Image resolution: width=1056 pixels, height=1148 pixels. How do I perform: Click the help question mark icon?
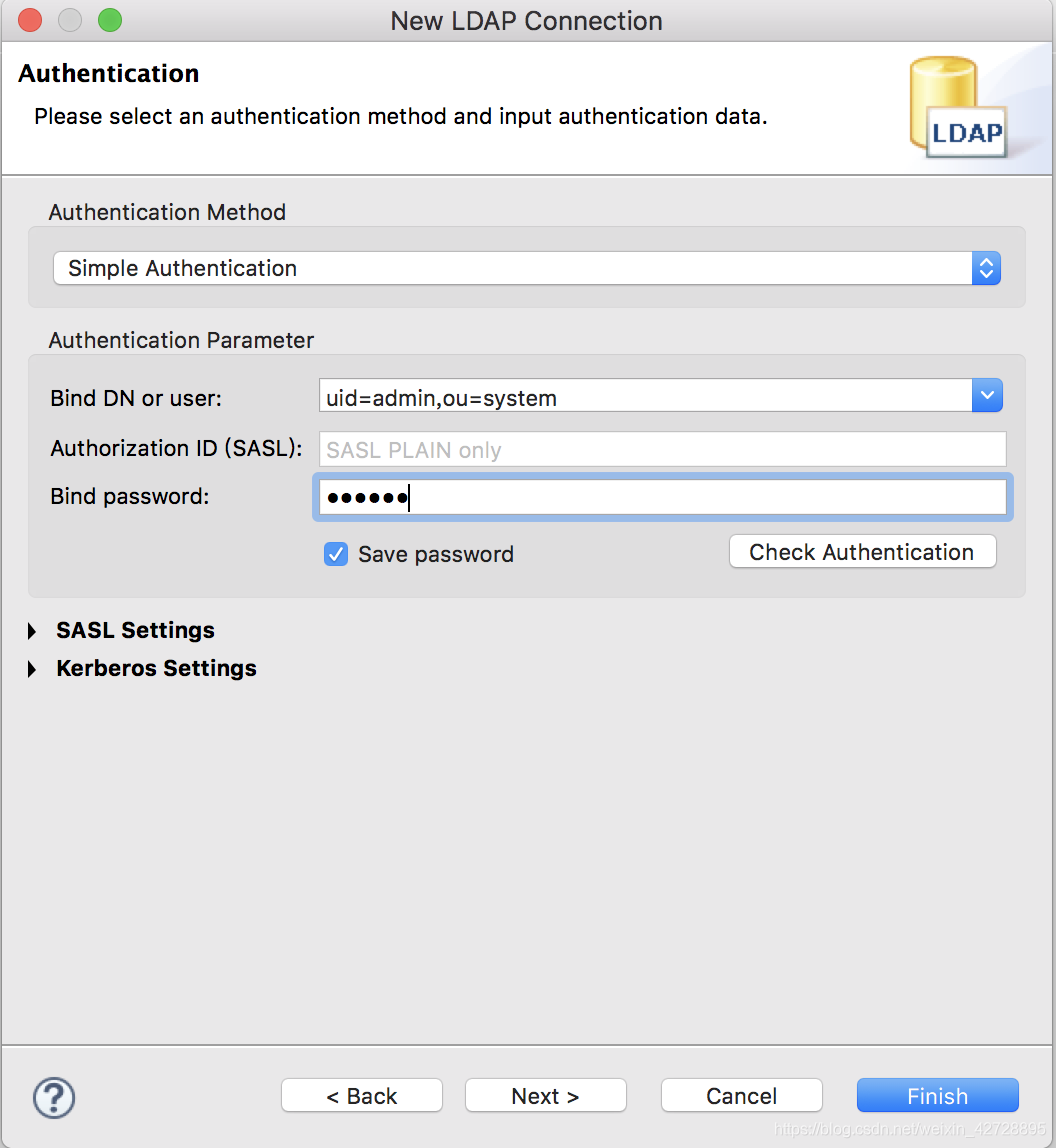pos(53,1097)
